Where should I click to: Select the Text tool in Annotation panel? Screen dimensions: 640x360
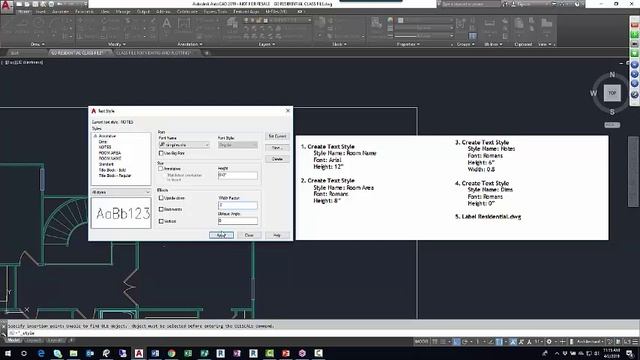point(167,25)
